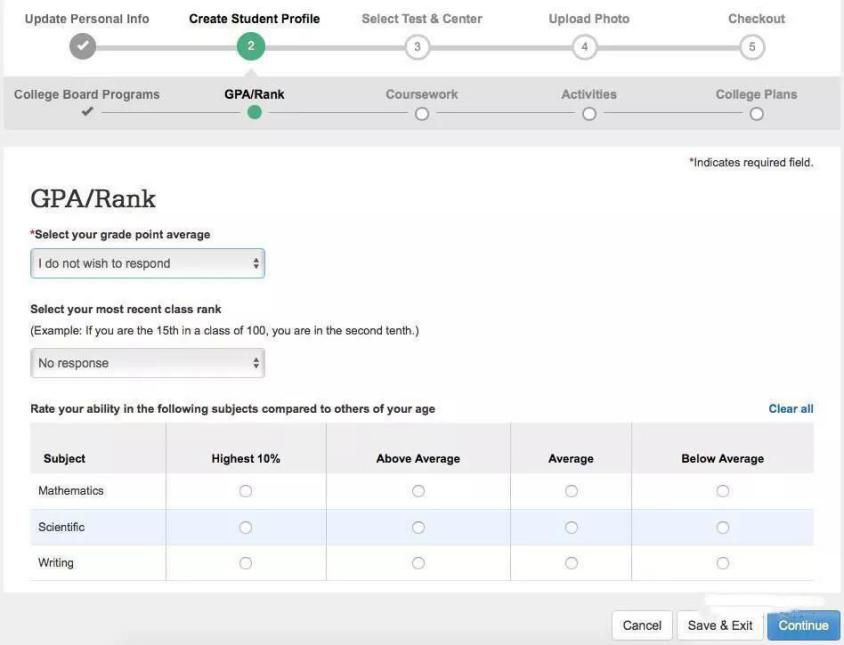Click the Clear all link
Image resolution: width=844 pixels, height=645 pixels.
(x=790, y=409)
